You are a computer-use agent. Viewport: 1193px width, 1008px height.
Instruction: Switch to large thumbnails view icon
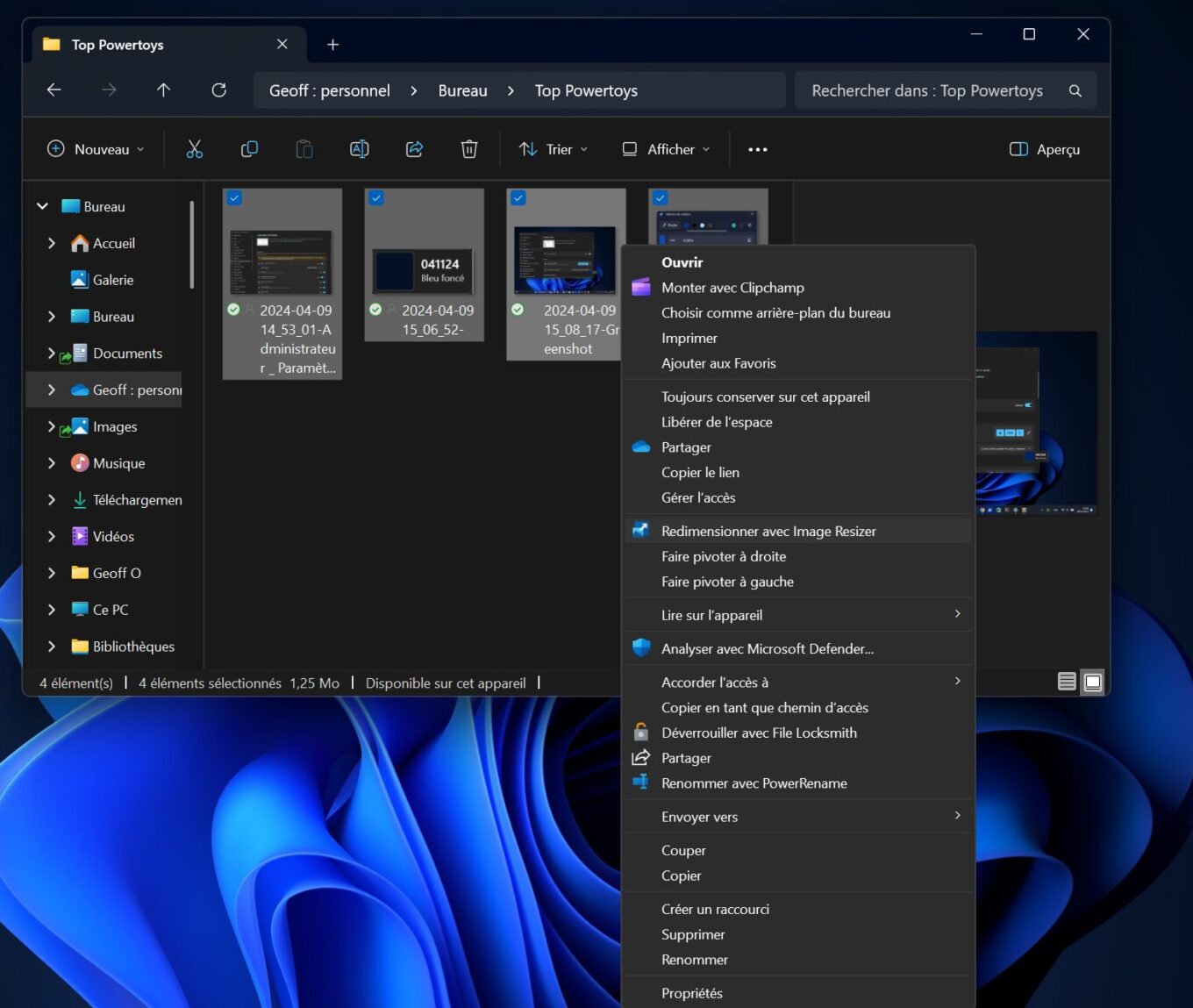(x=1093, y=682)
